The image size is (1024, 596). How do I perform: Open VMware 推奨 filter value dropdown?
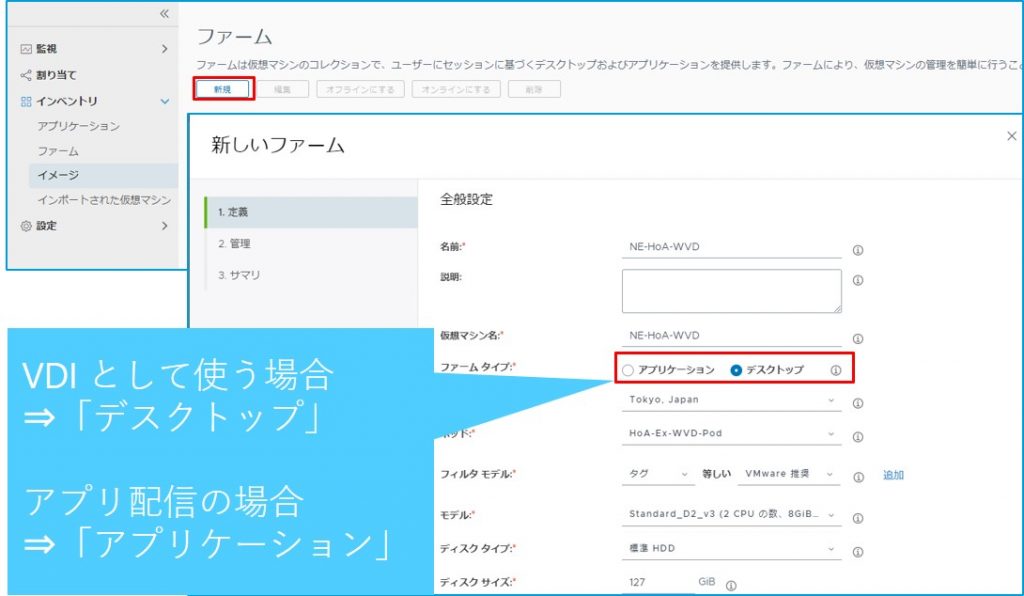point(789,474)
